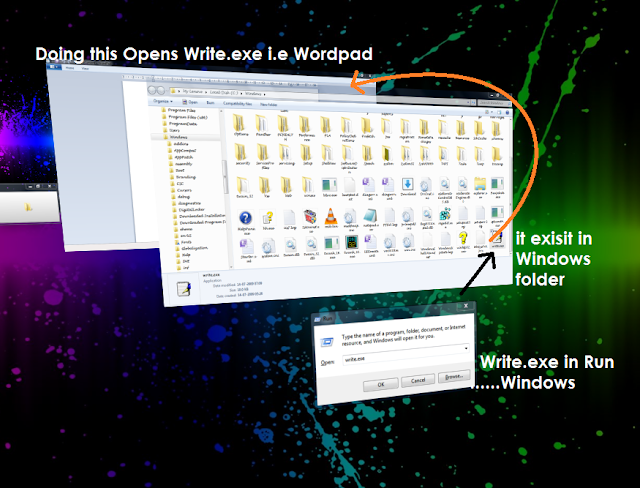Click the Explorer Back navigation button

pos(152,90)
